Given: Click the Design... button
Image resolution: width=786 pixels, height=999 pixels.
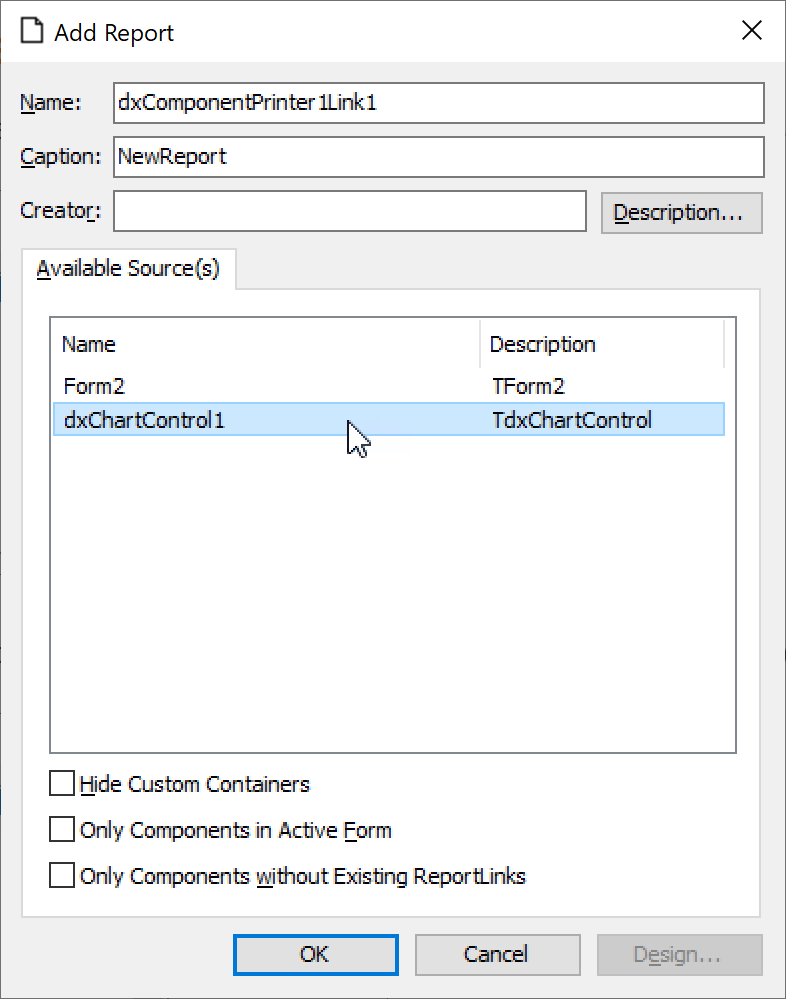Looking at the screenshot, I should pyautogui.click(x=679, y=954).
